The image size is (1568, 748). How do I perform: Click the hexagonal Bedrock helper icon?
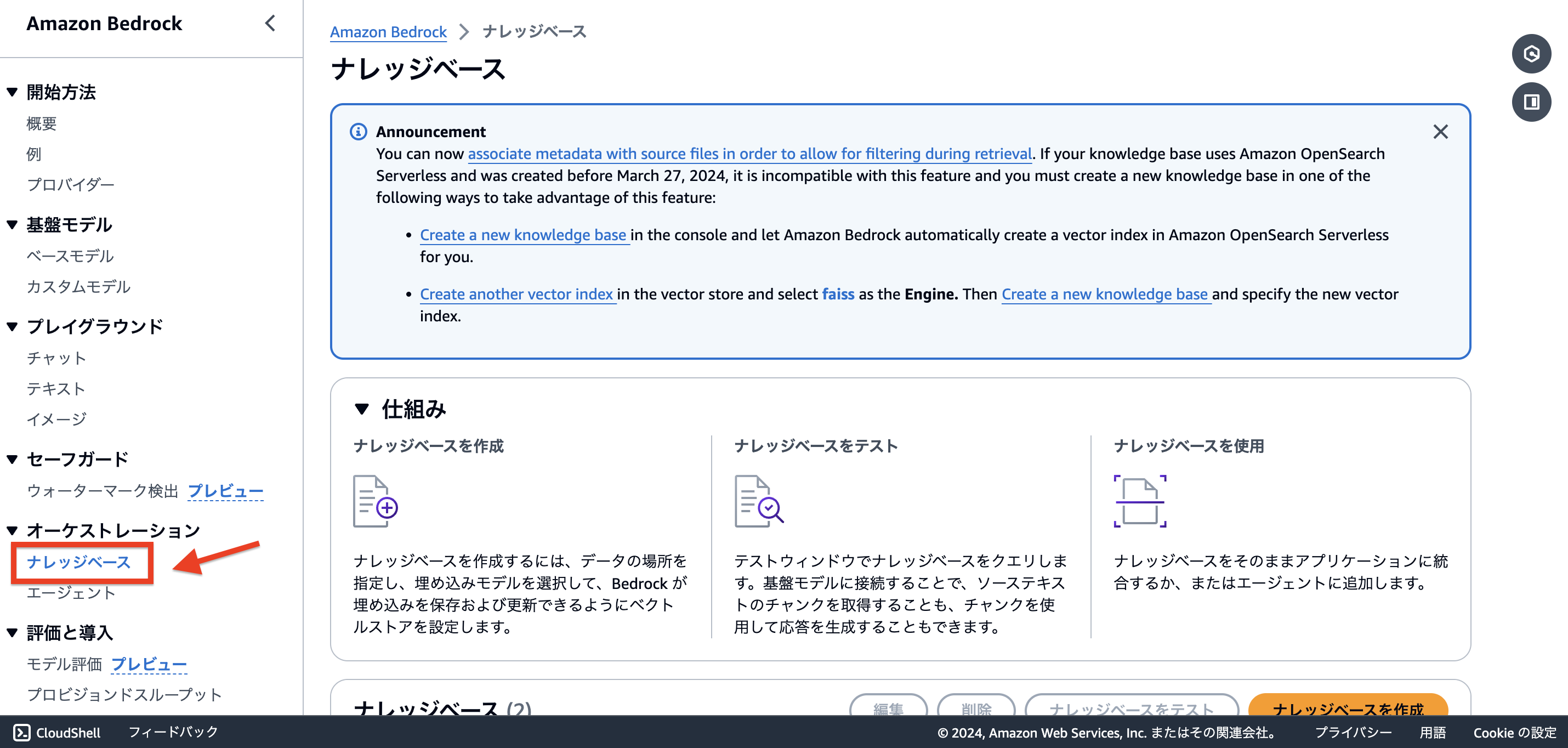[1532, 54]
